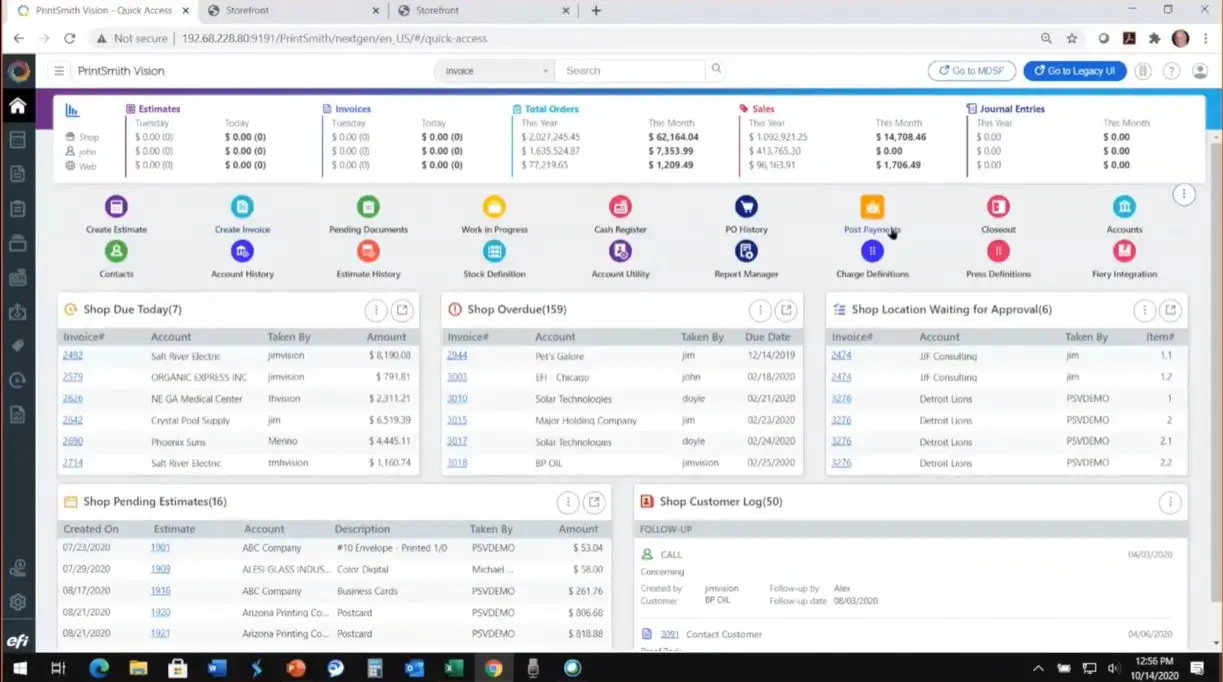Screen dimensions: 1223x682
Task: Toggle the hamburger navigation menu
Action: [59, 71]
